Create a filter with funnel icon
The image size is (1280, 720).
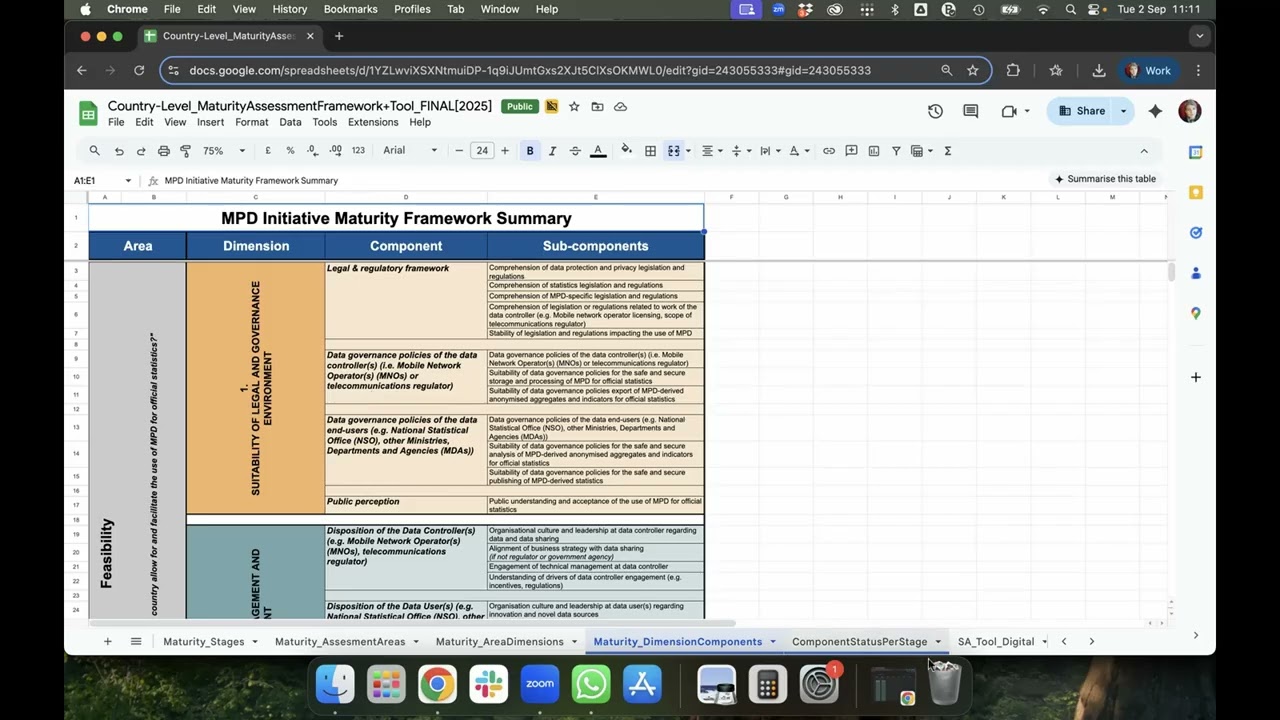896,151
